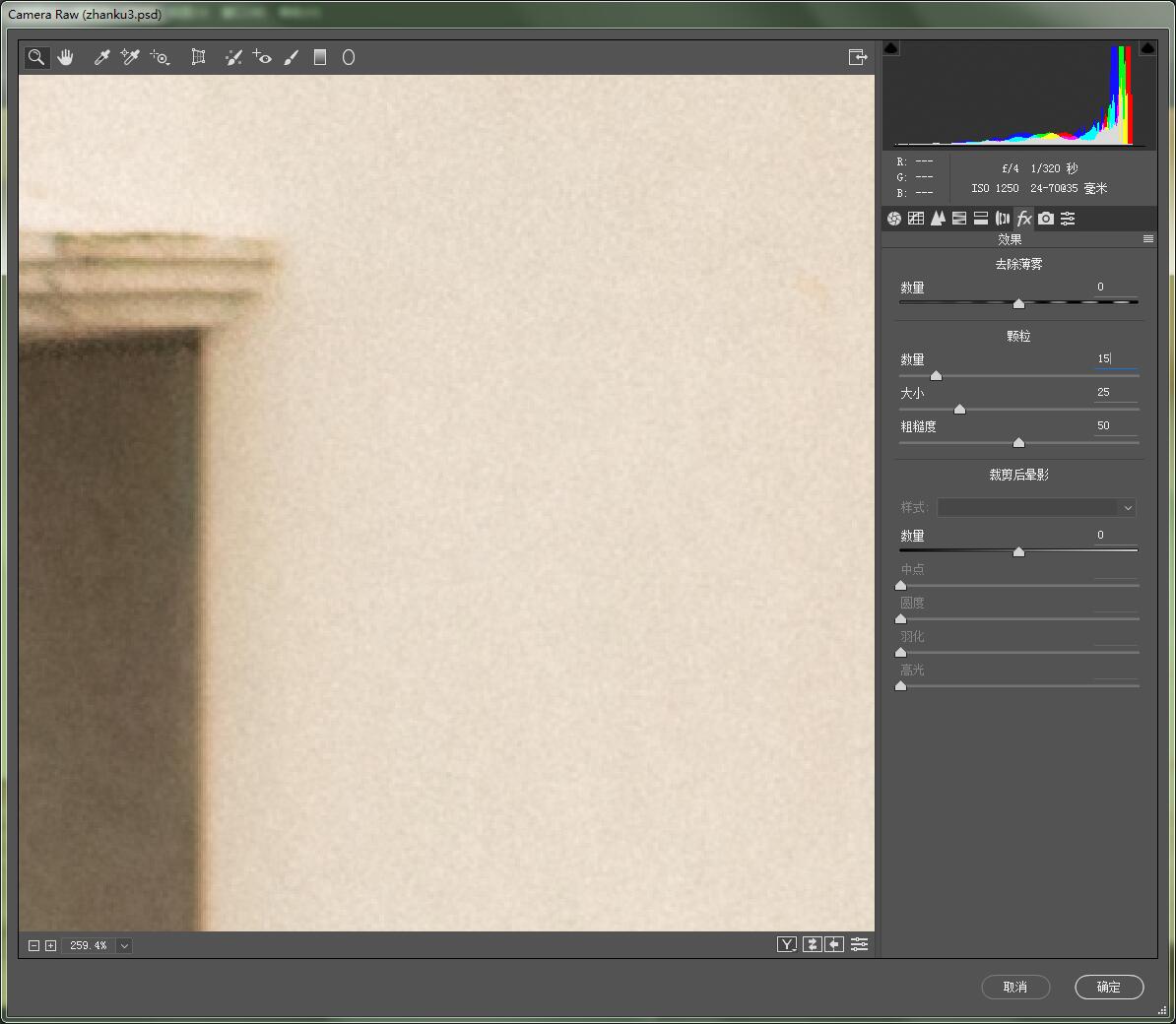This screenshot has width=1176, height=1024.
Task: Click the zoom in plus button
Action: coord(50,946)
